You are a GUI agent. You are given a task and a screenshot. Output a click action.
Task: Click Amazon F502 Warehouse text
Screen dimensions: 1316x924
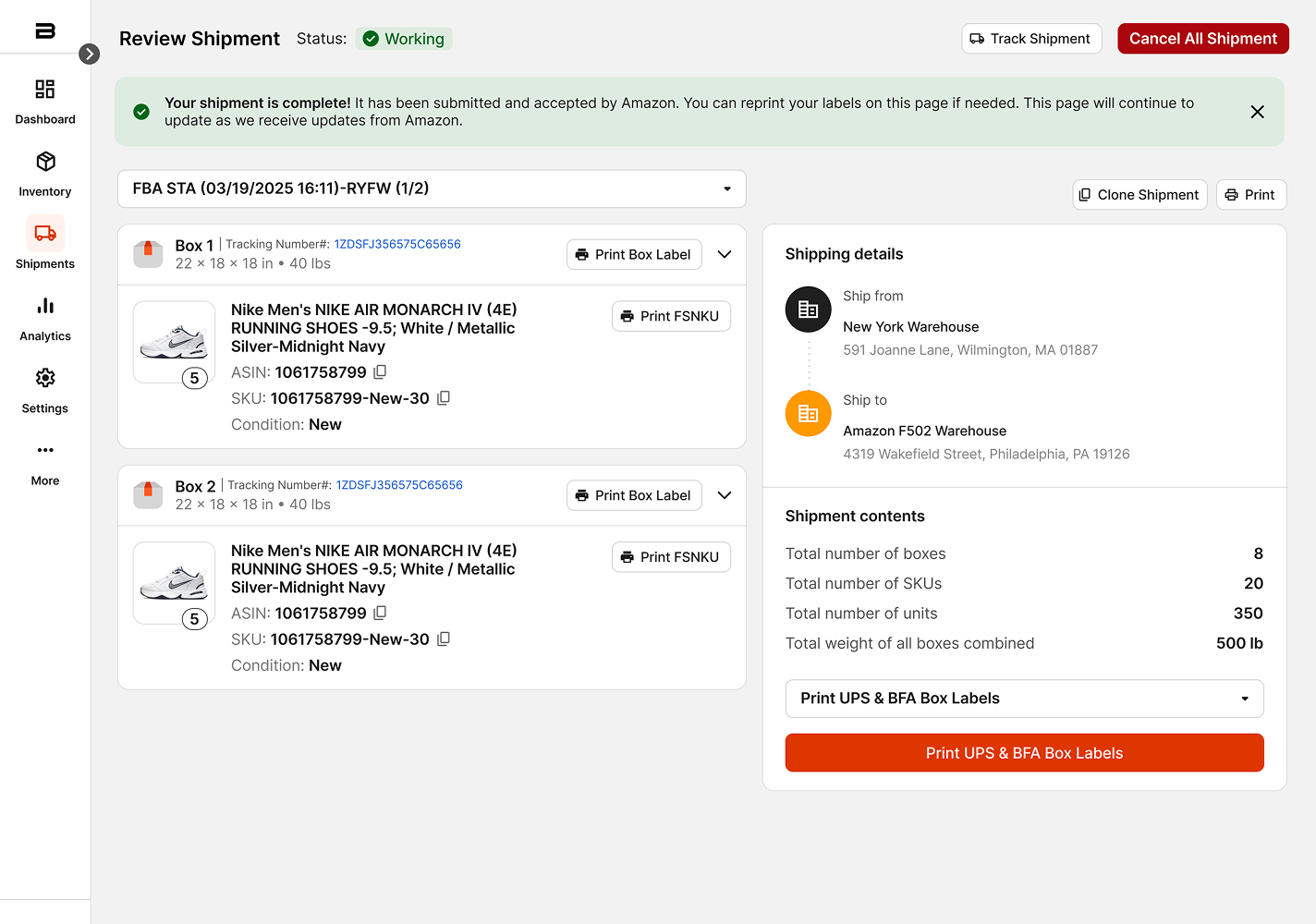click(924, 432)
